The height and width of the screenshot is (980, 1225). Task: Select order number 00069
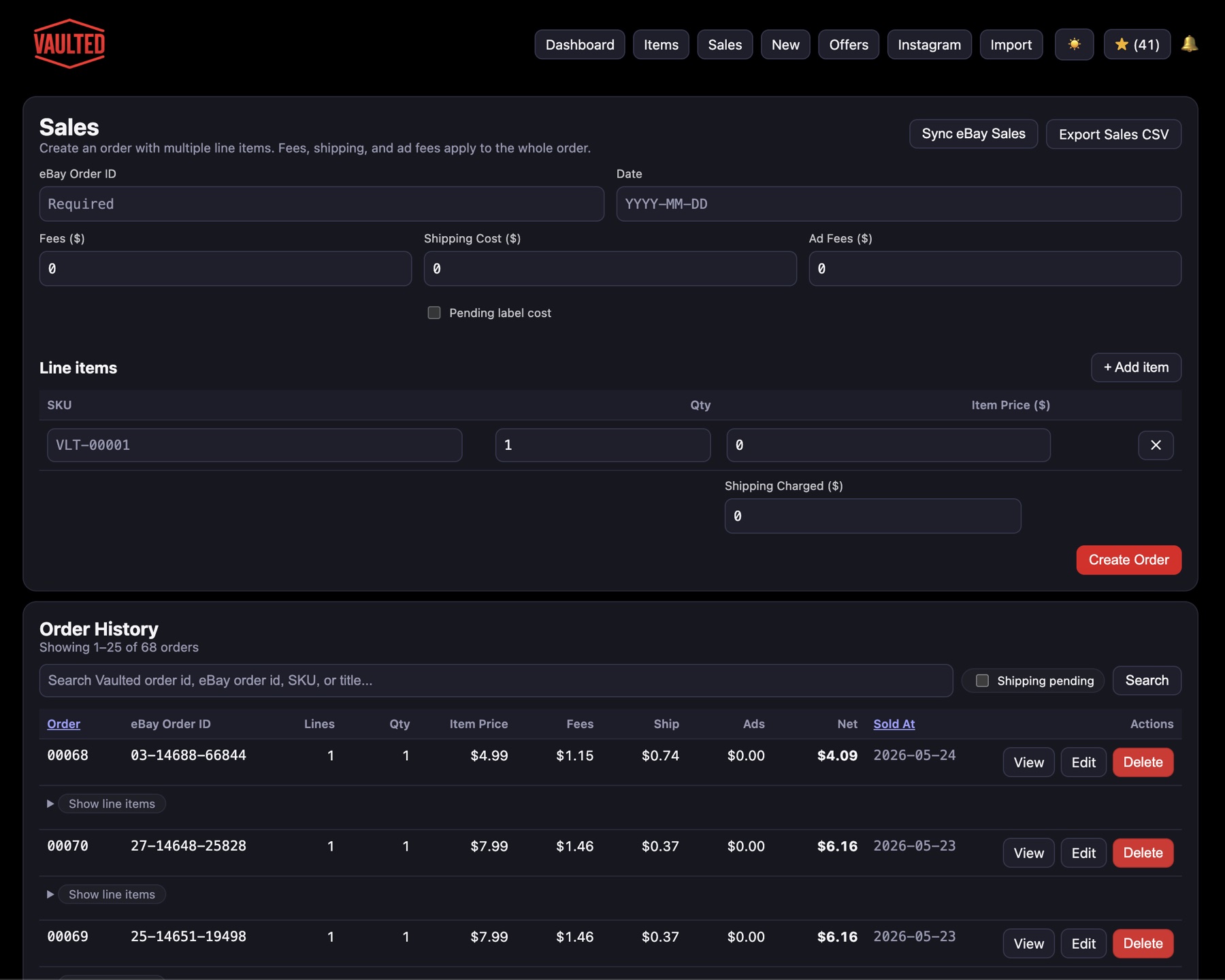[x=67, y=936]
